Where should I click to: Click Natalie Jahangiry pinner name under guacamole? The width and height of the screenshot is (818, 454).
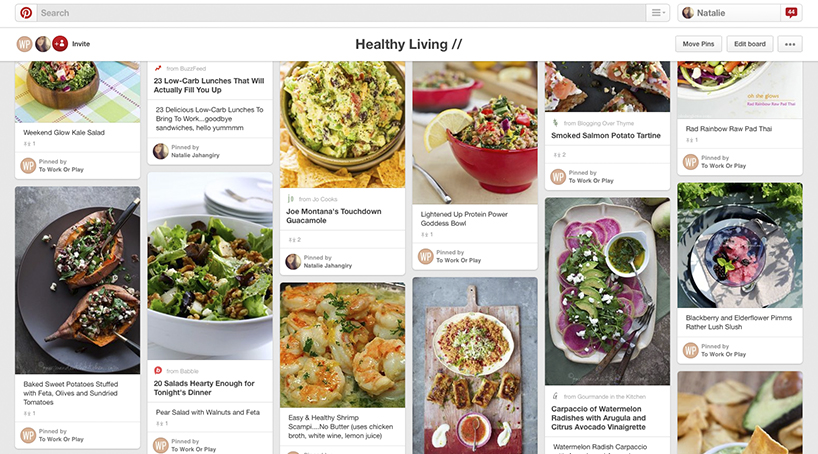click(x=328, y=266)
